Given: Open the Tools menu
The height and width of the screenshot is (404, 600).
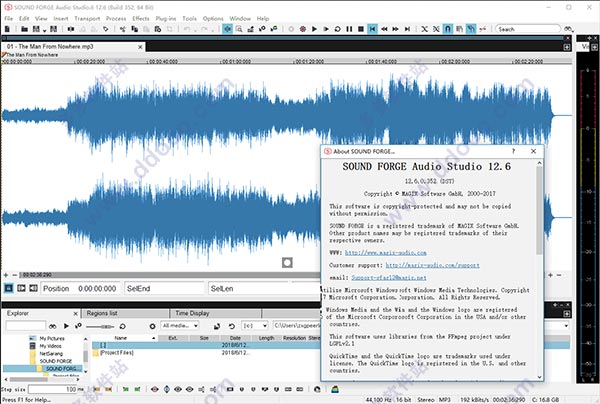Looking at the screenshot, I should (x=189, y=18).
